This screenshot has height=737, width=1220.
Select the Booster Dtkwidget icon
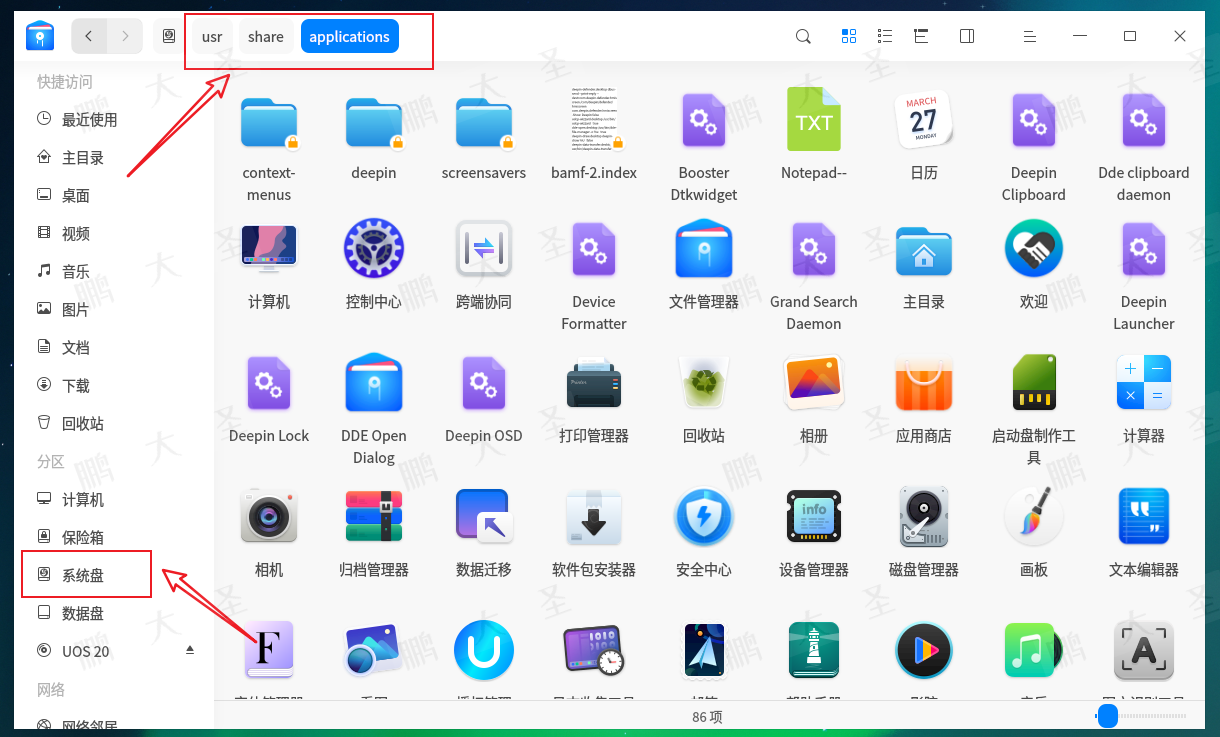tap(704, 120)
